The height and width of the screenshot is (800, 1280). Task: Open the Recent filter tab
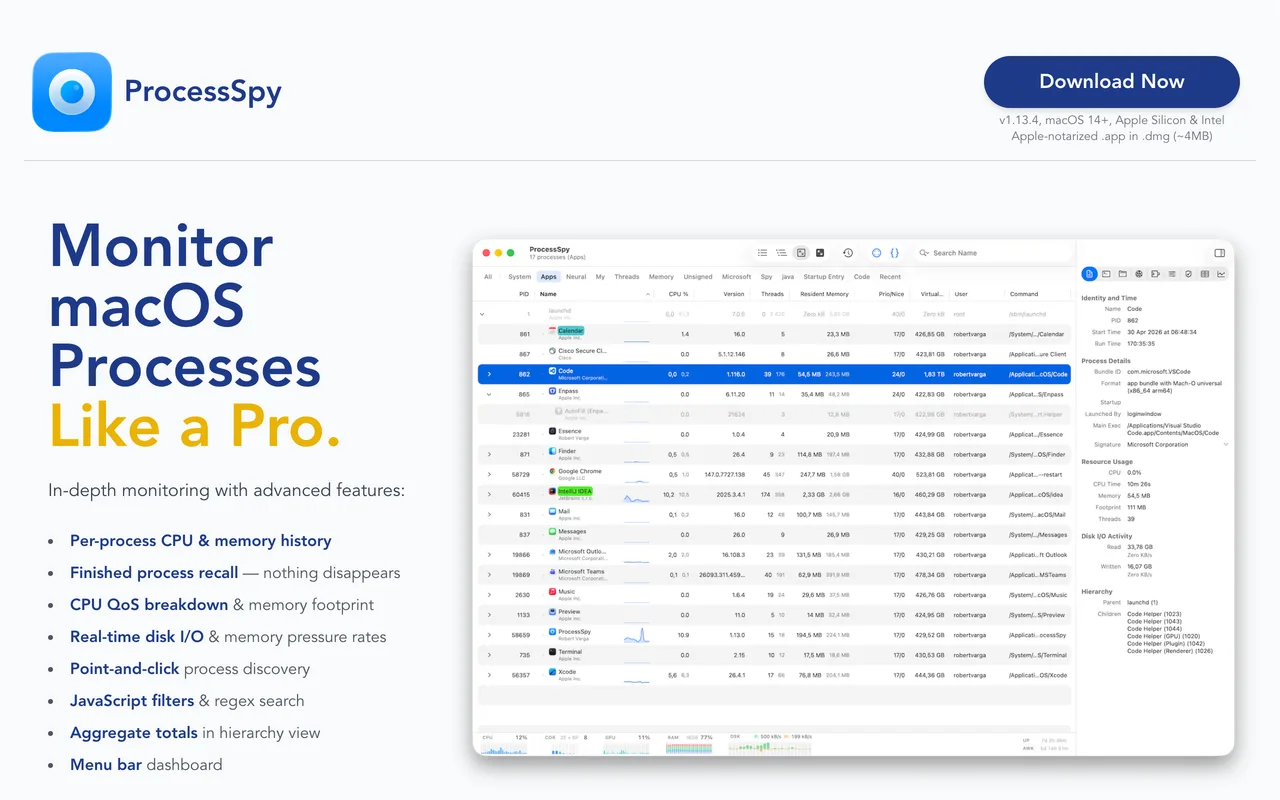[890, 277]
